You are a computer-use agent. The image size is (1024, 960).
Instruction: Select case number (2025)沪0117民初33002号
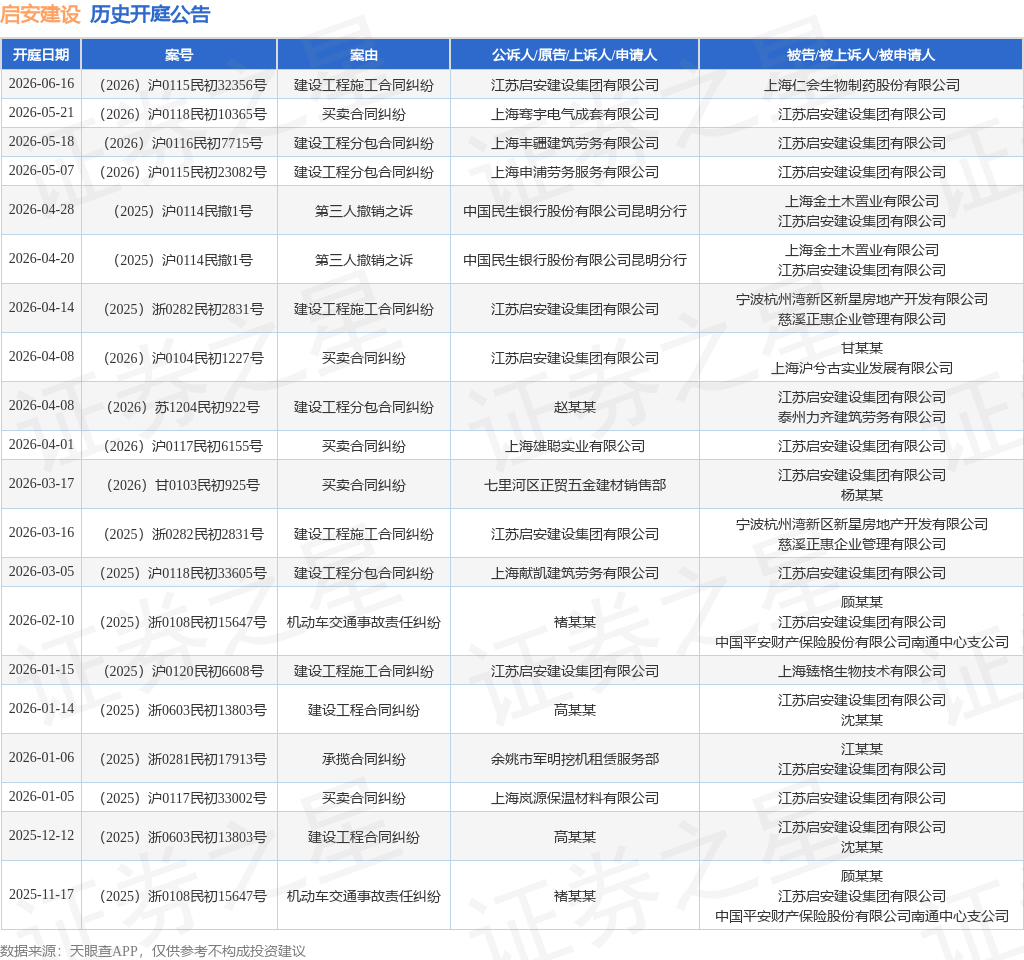pos(183,798)
